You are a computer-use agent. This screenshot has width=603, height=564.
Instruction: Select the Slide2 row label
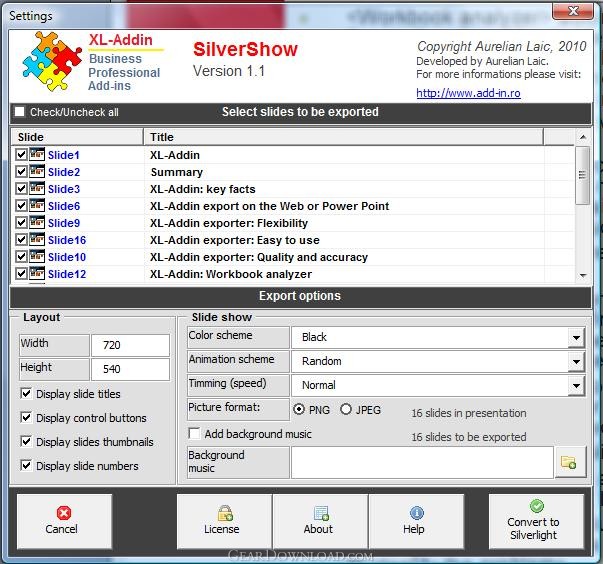coord(64,172)
